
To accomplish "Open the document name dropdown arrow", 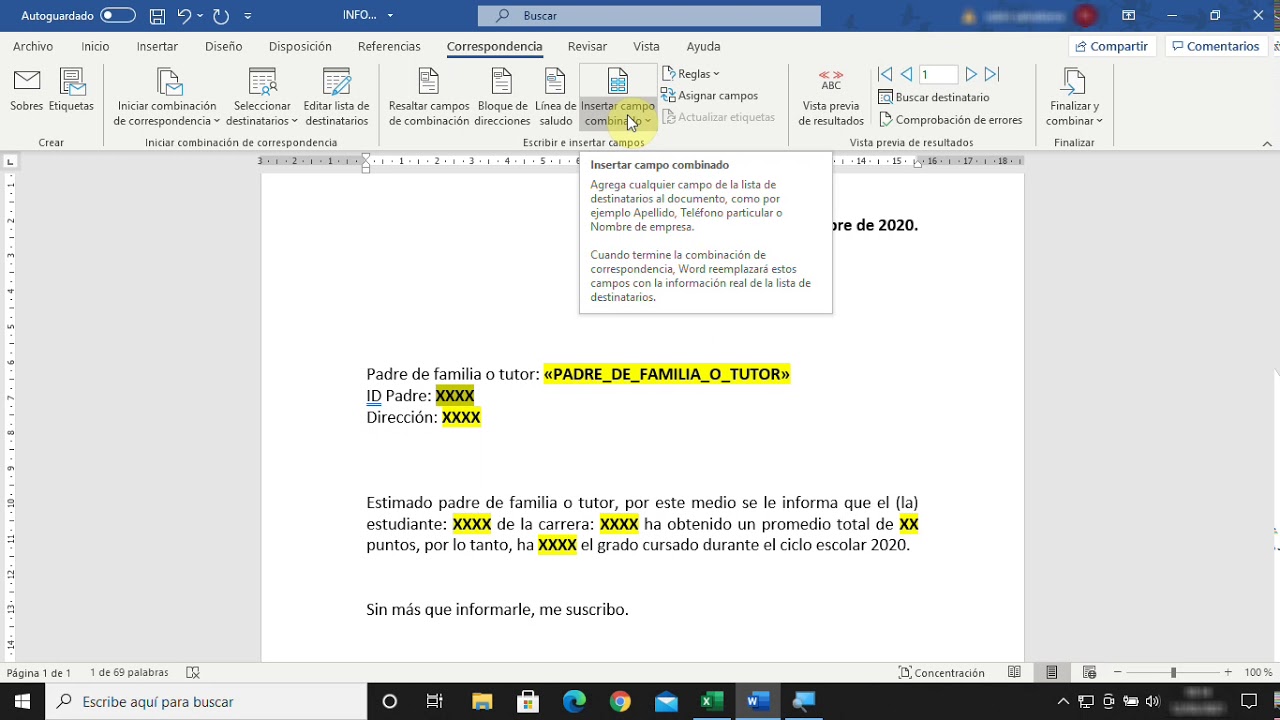I will click(x=390, y=16).
